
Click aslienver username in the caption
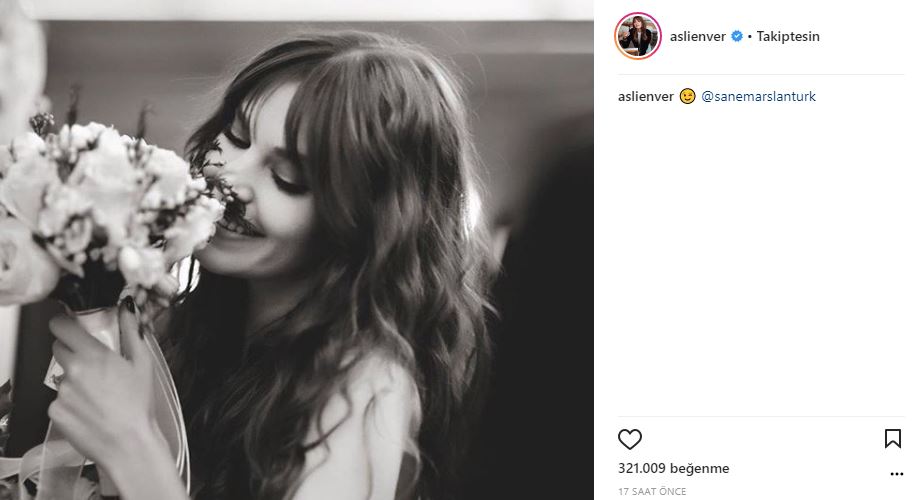coord(645,97)
